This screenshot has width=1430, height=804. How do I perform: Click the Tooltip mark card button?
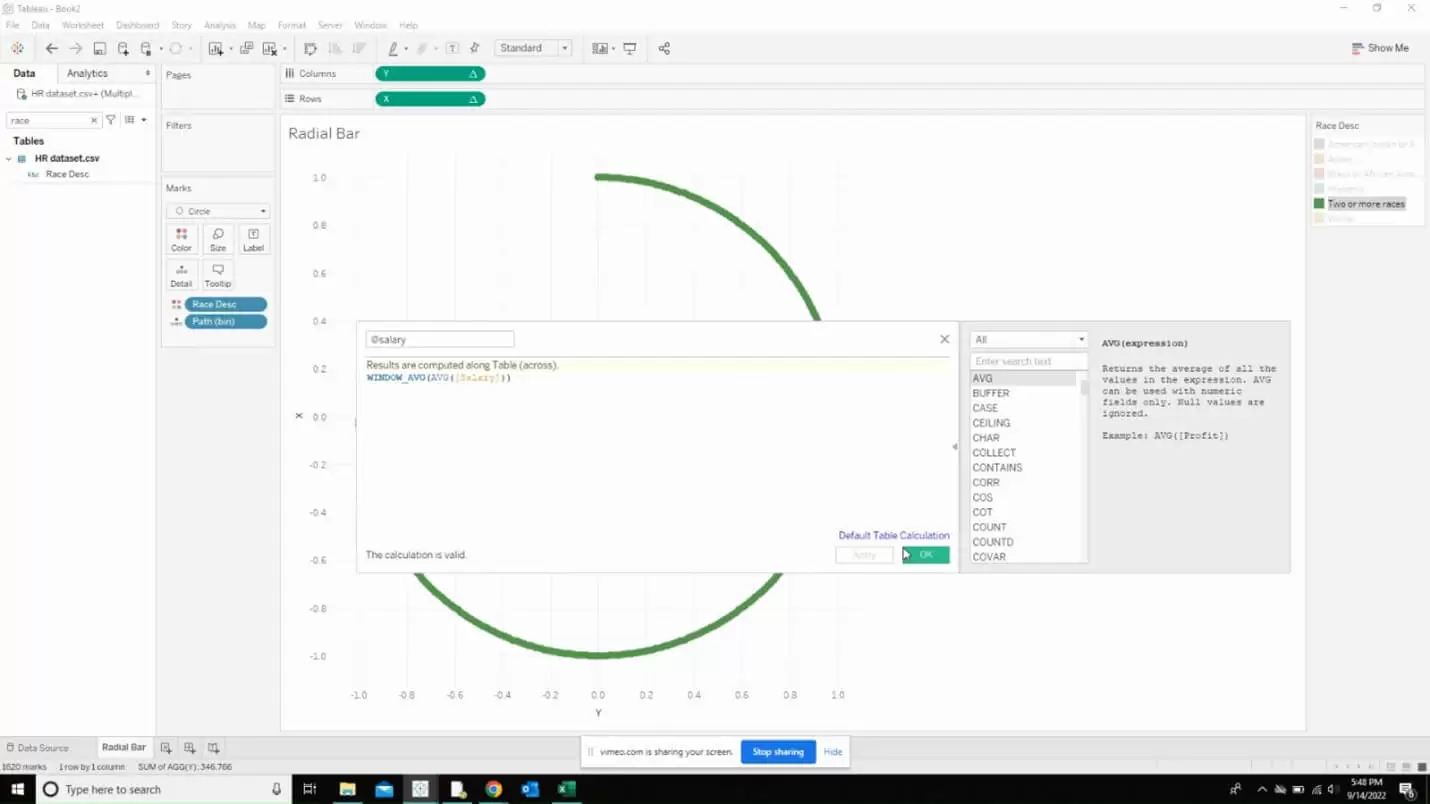click(218, 275)
